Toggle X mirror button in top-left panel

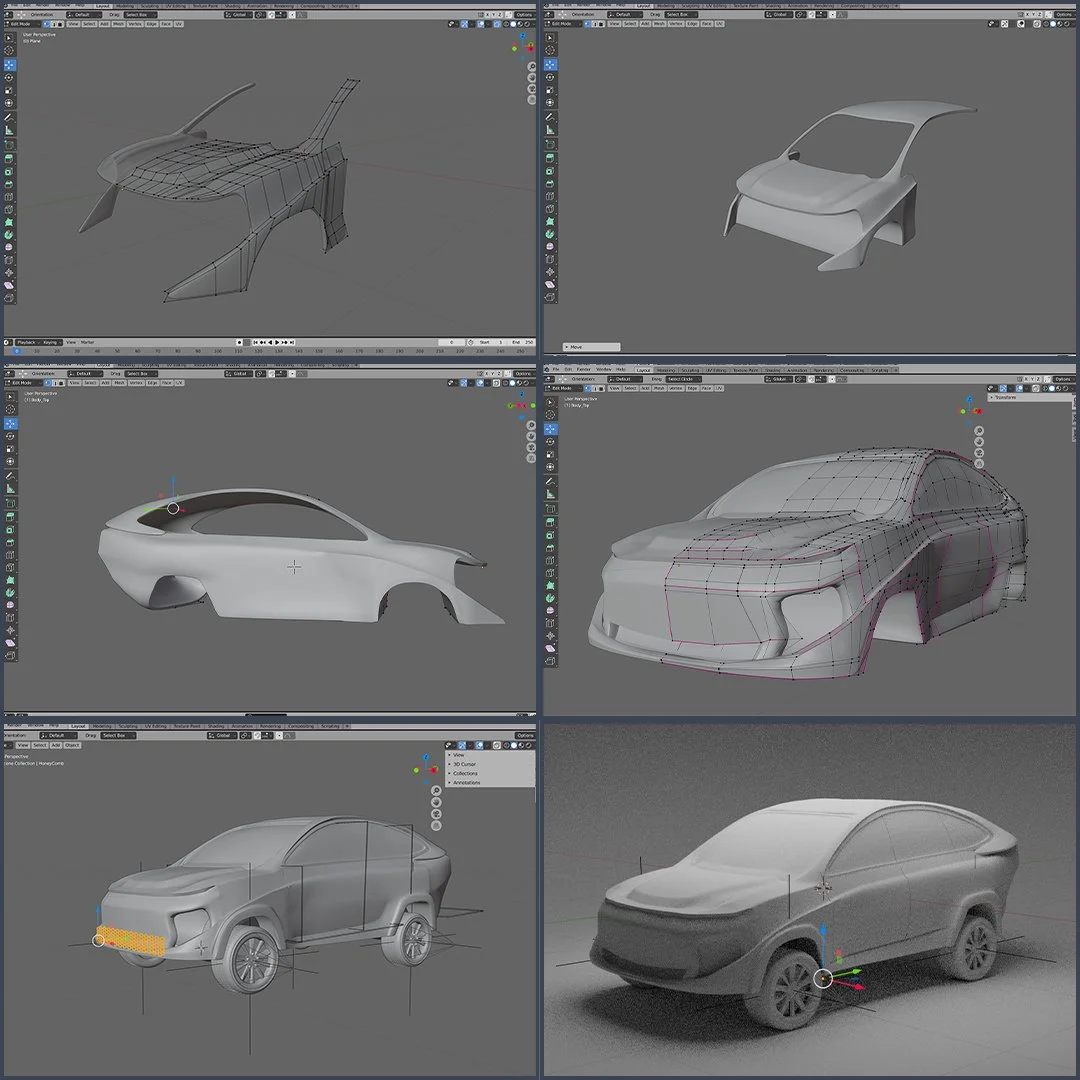(488, 14)
